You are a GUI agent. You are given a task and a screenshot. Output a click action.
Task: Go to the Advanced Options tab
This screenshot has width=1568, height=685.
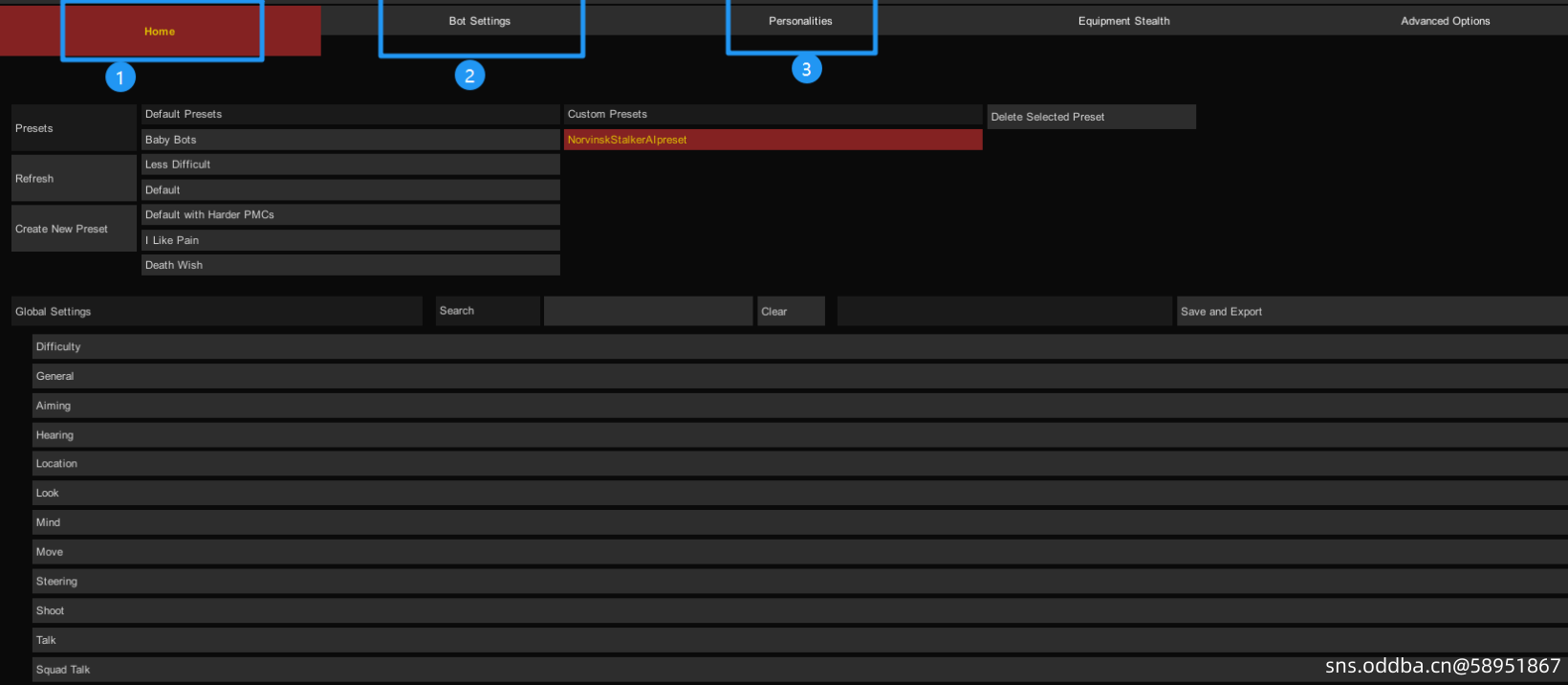click(x=1445, y=21)
